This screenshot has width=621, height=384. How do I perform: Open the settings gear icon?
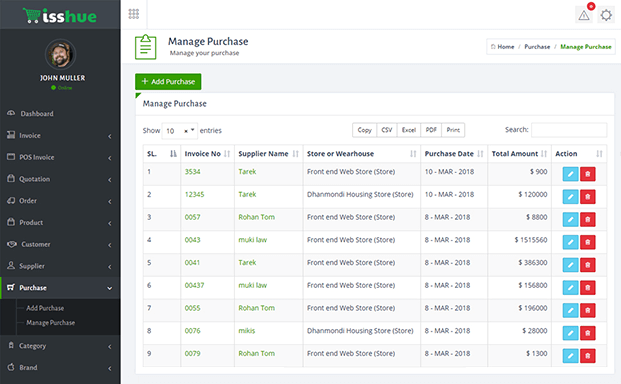pyautogui.click(x=606, y=15)
